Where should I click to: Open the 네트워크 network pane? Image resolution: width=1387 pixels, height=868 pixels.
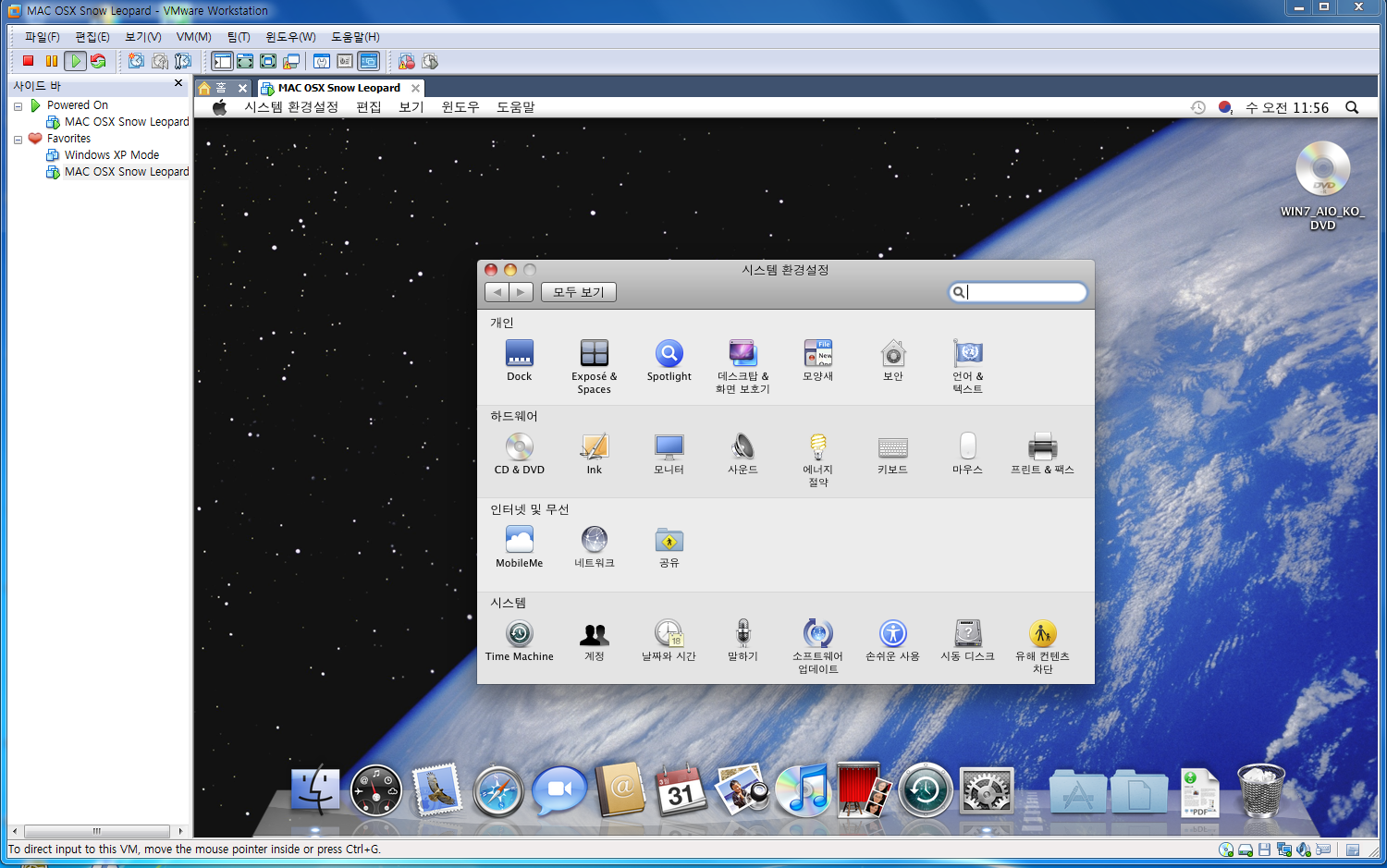pos(594,547)
